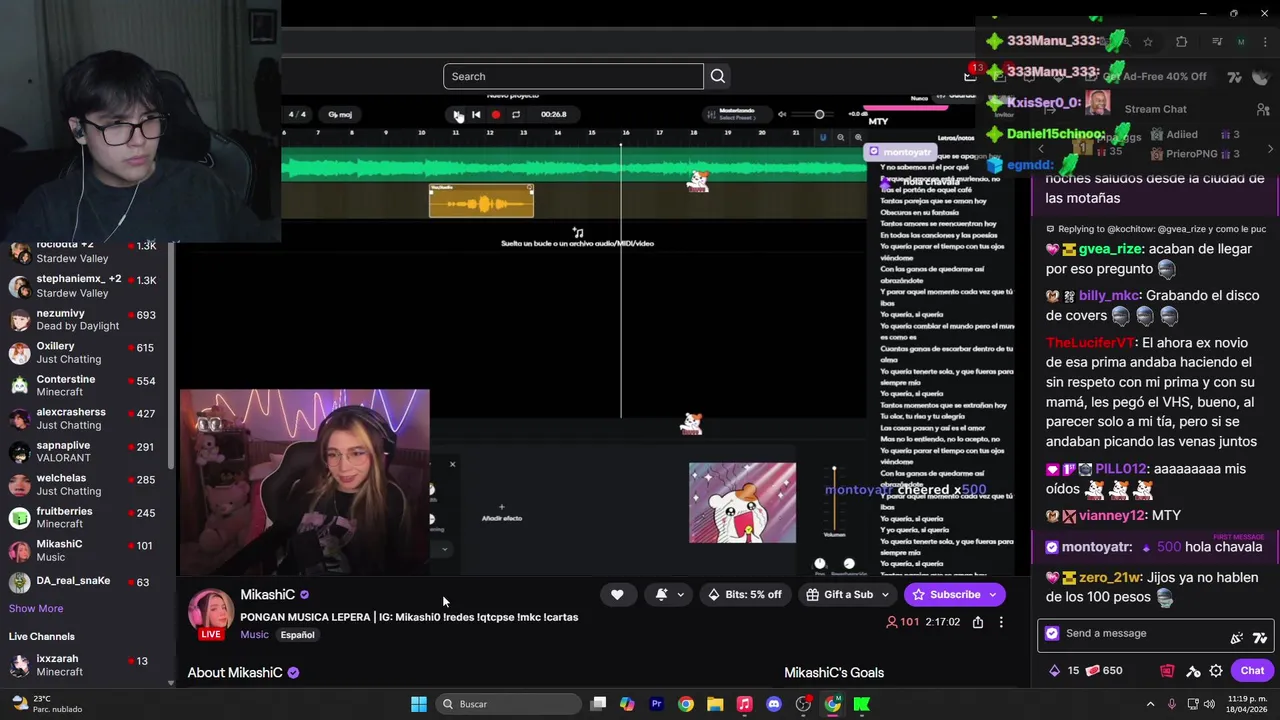Open the Bits: 5% off offer
1280x720 pixels.
pyautogui.click(x=745, y=595)
